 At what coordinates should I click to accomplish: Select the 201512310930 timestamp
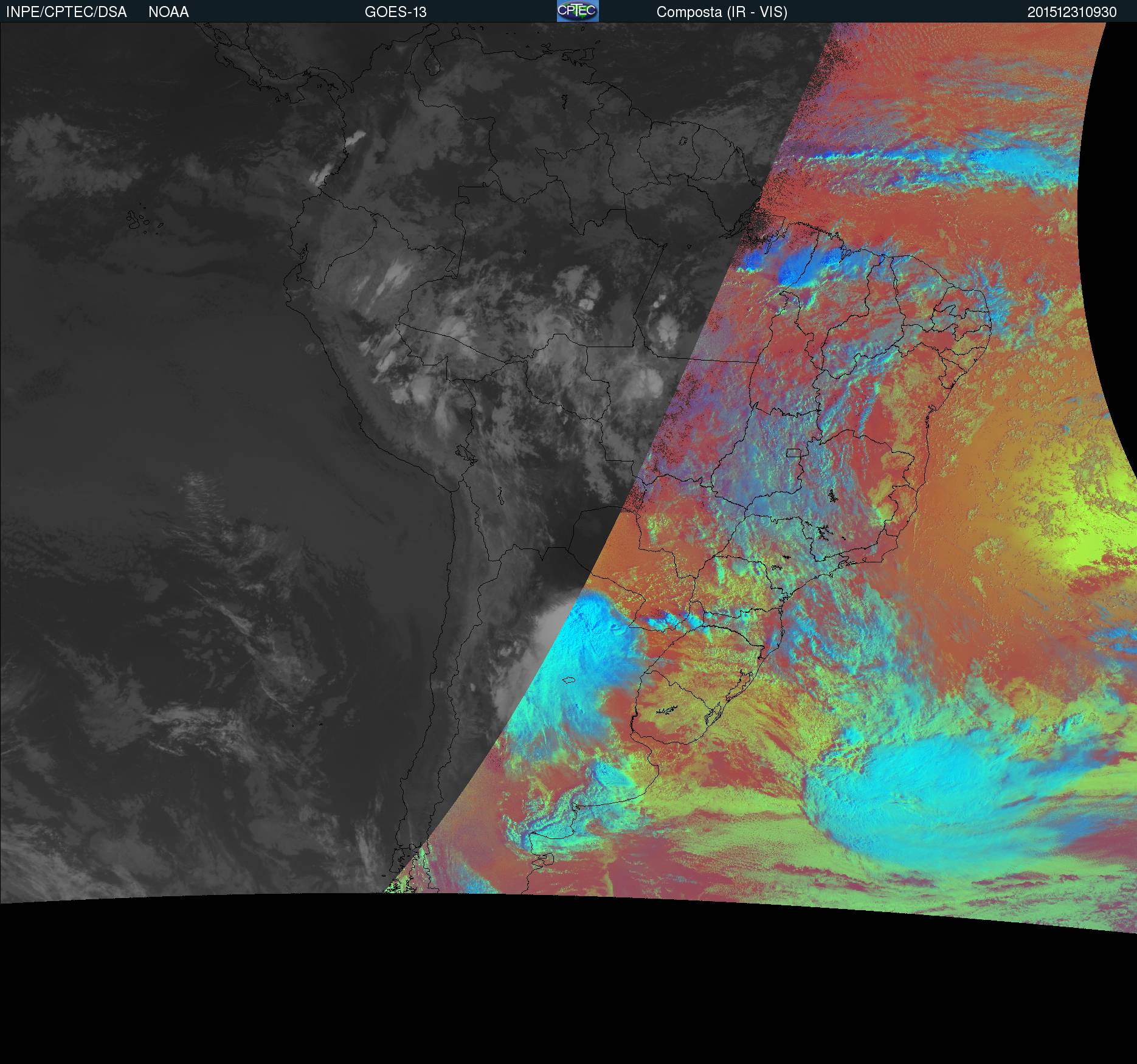pos(1072,12)
